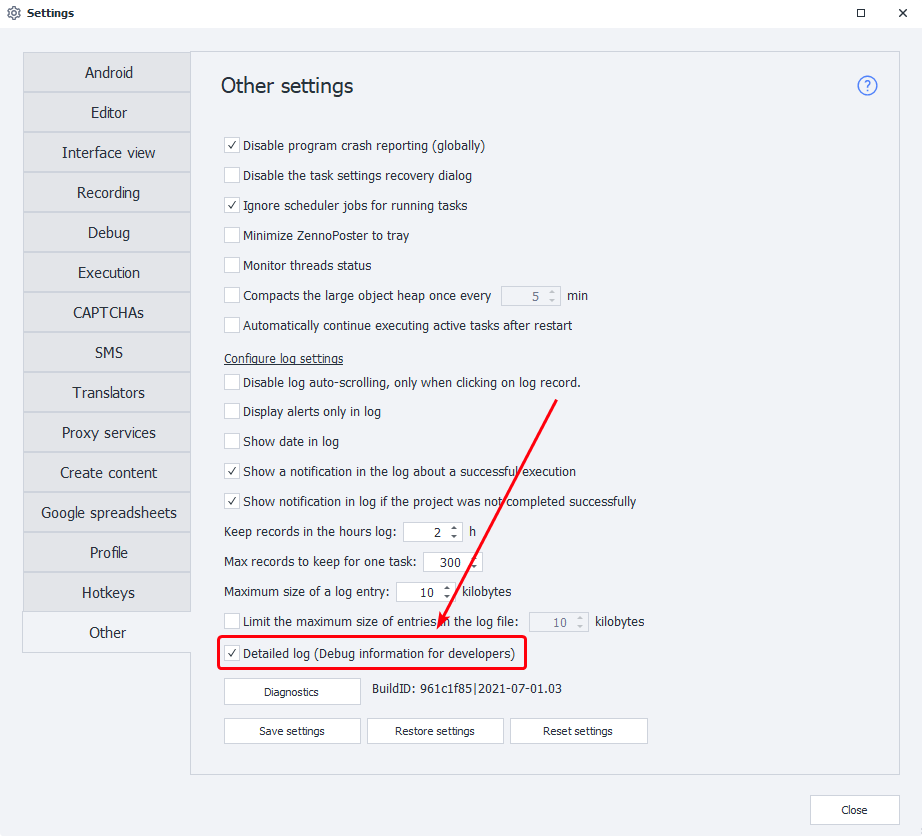The width and height of the screenshot is (922, 836).
Task: Increase Max records for one task value
Action: pos(474,558)
